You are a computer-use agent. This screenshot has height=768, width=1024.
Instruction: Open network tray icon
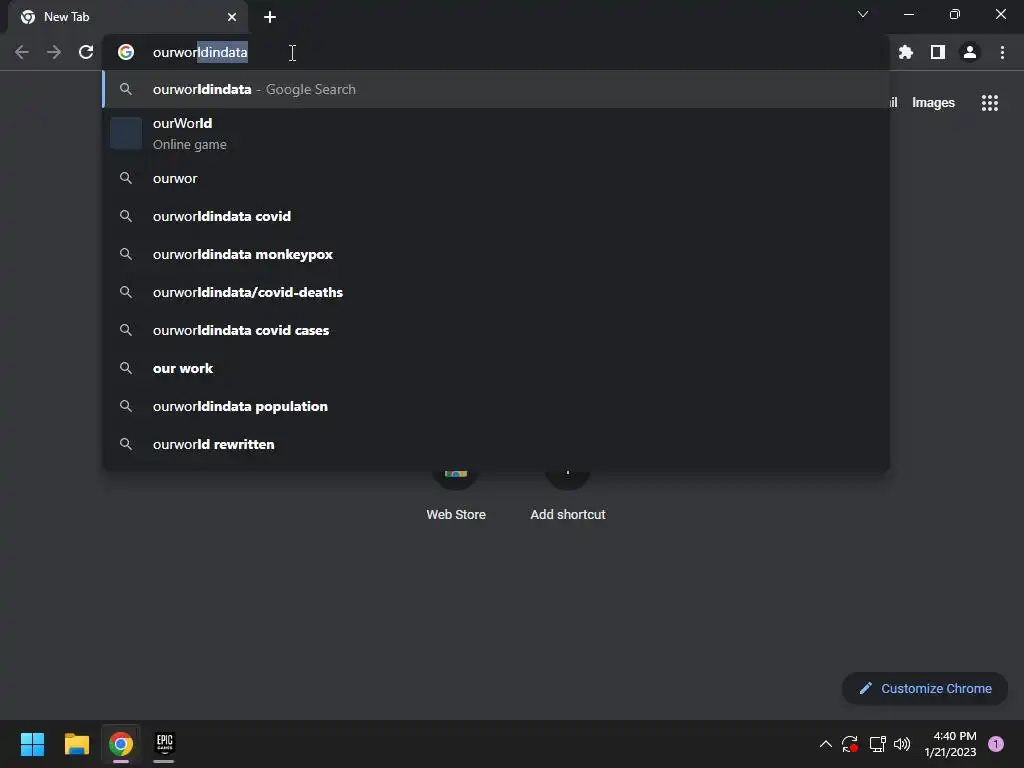877,744
